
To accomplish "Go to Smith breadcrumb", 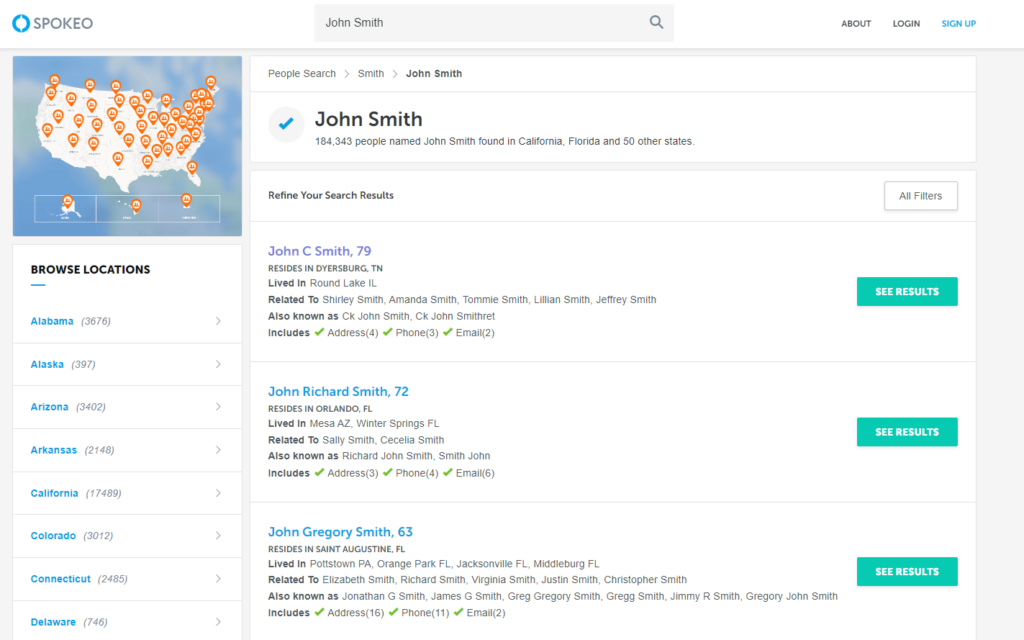I will coord(371,74).
